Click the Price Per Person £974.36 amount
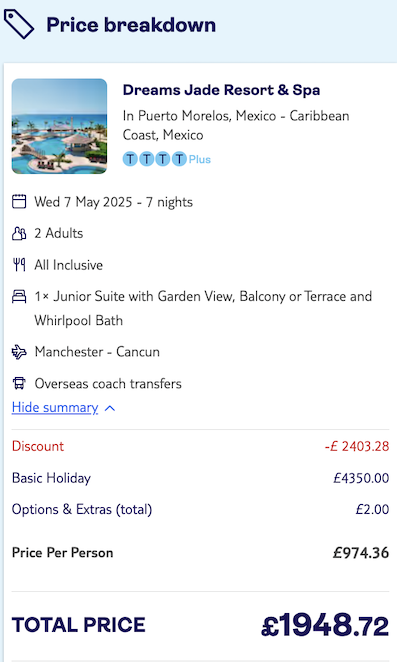 [361, 553]
